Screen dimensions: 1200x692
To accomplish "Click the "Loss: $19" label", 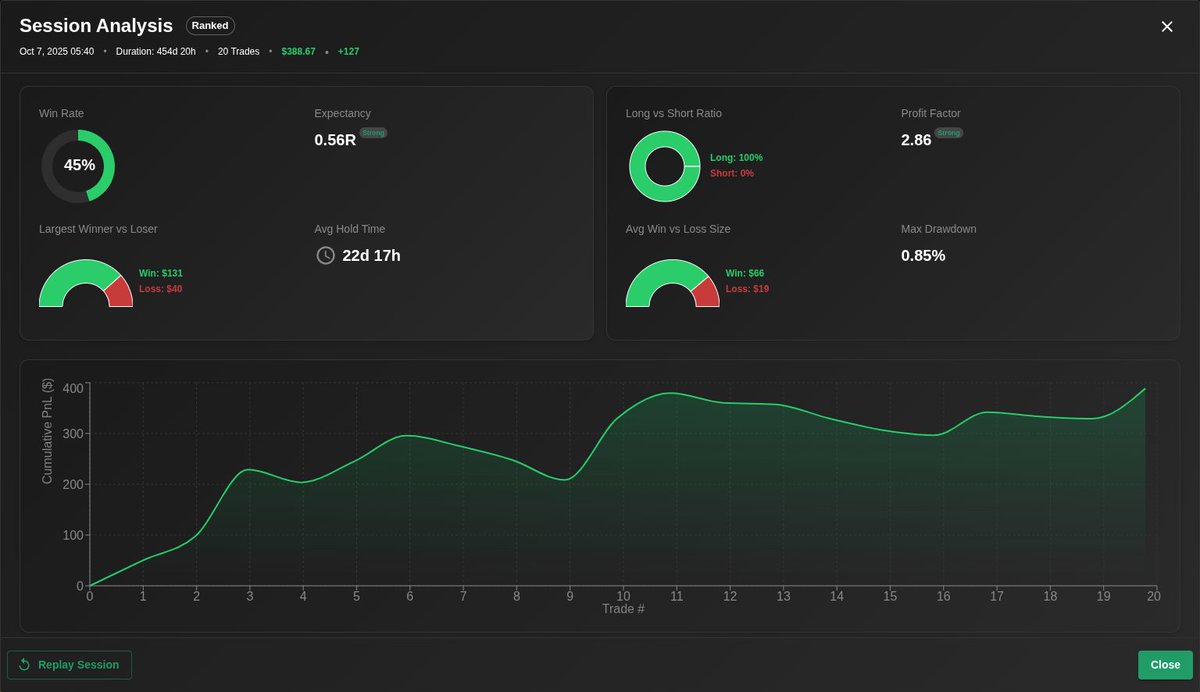I will [x=747, y=289].
